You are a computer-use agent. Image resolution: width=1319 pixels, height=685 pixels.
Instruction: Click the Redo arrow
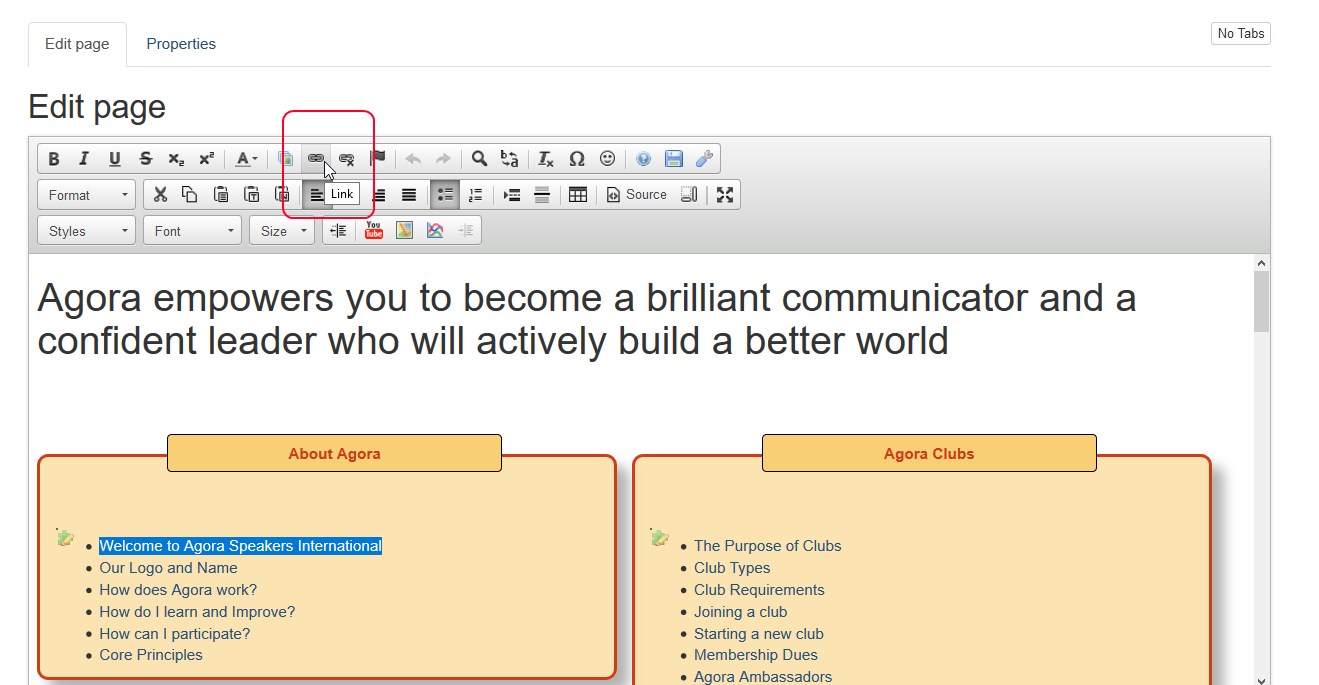click(x=443, y=159)
